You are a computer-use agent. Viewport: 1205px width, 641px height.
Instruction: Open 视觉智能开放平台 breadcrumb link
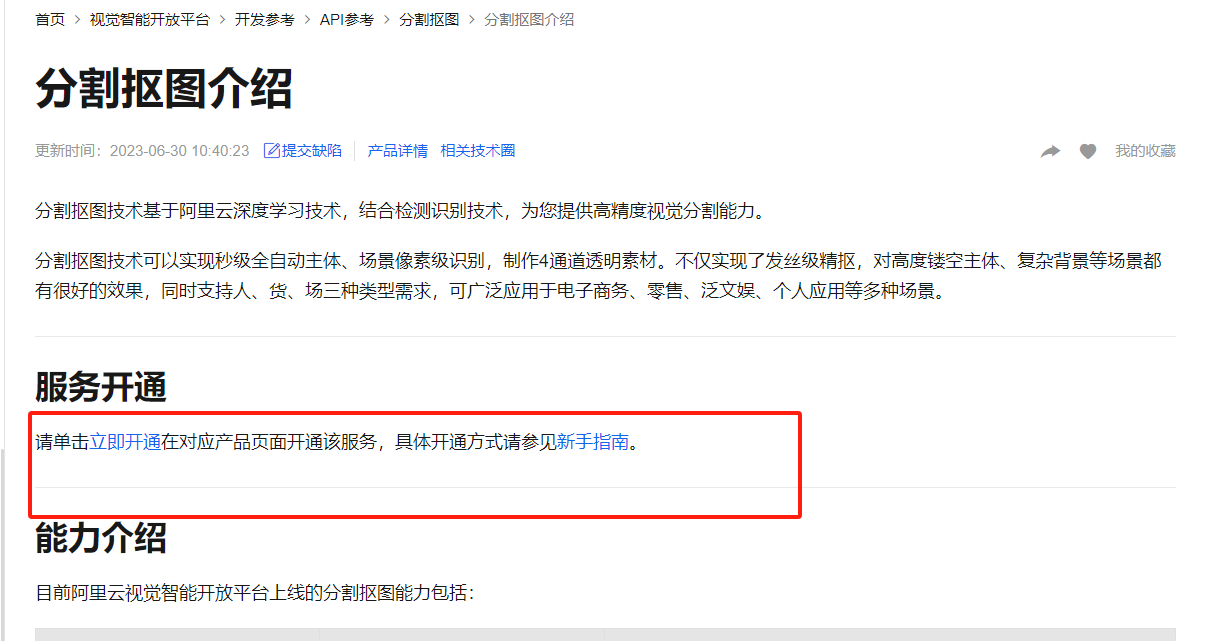pyautogui.click(x=150, y=19)
